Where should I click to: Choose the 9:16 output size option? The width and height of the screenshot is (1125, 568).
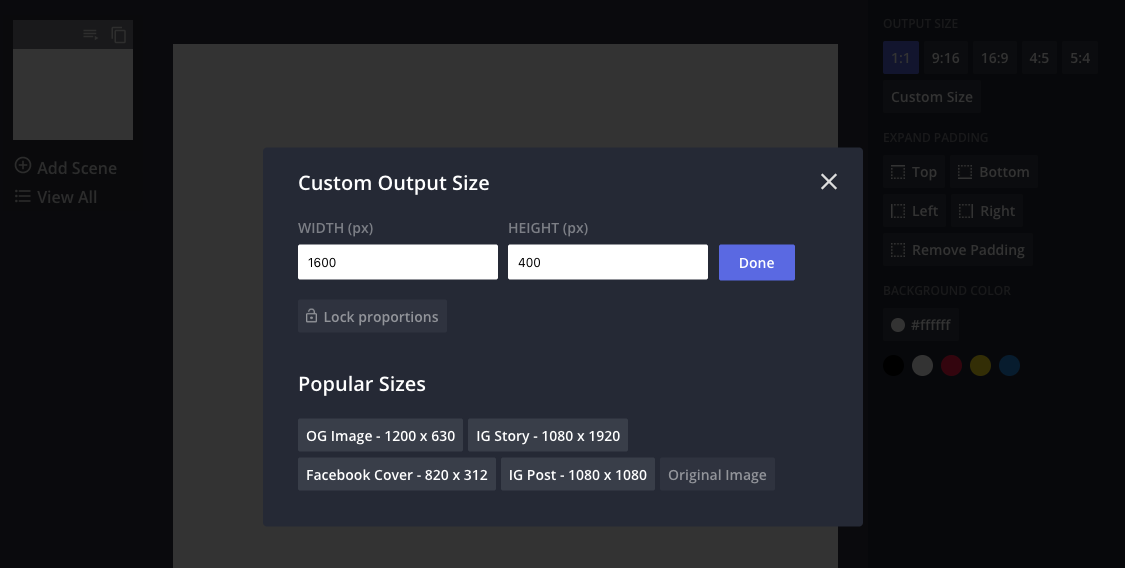click(945, 58)
